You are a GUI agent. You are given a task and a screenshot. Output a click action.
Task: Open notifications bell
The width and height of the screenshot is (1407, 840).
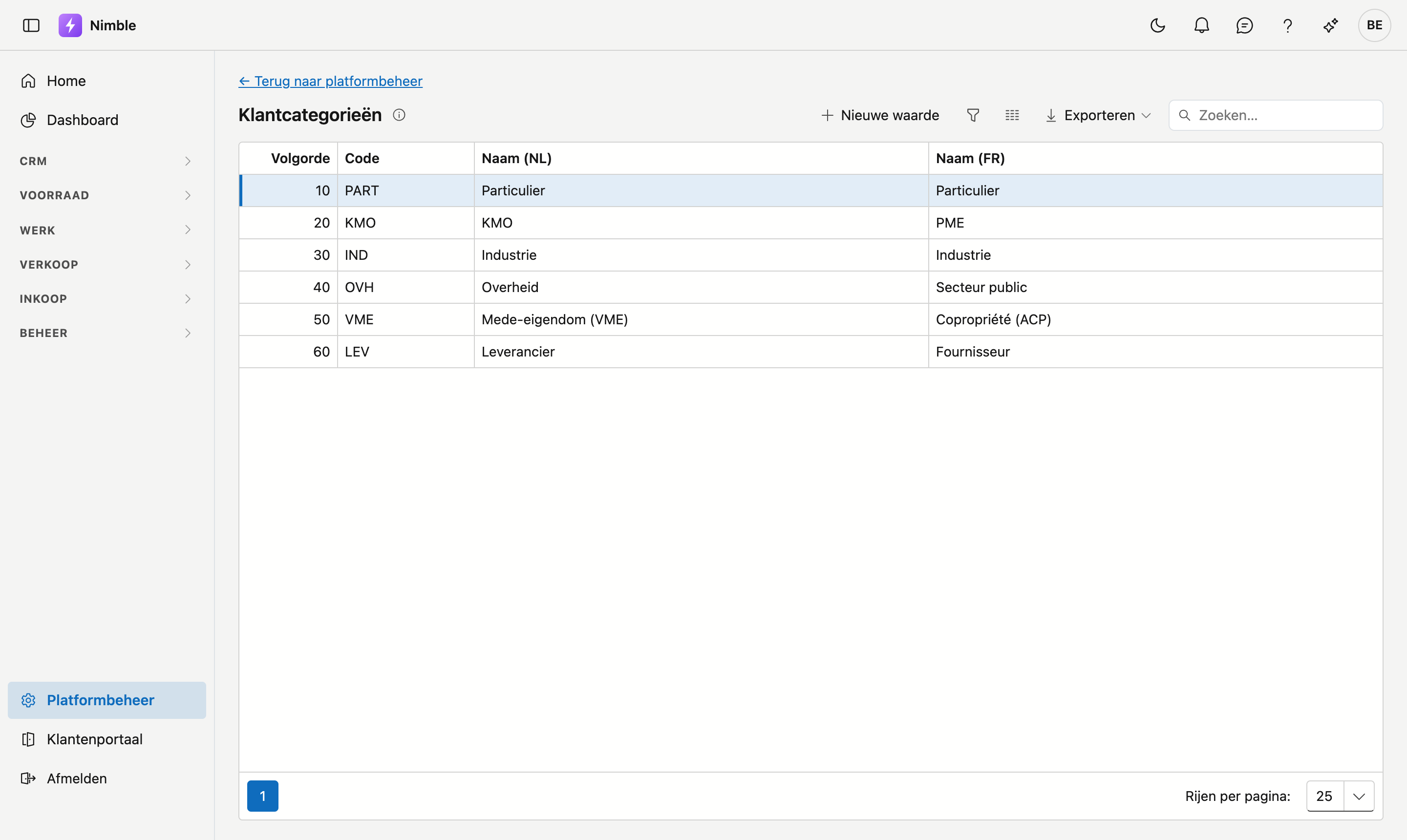coord(1201,25)
